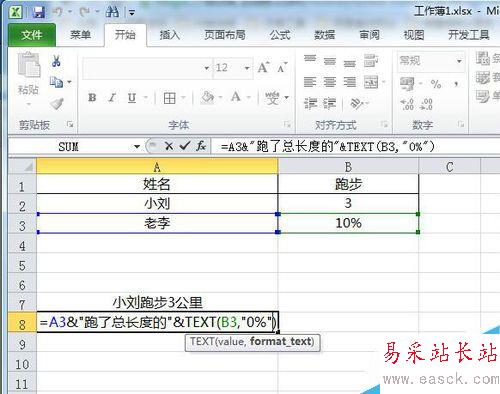Click the fx Insert Function button

201,146
